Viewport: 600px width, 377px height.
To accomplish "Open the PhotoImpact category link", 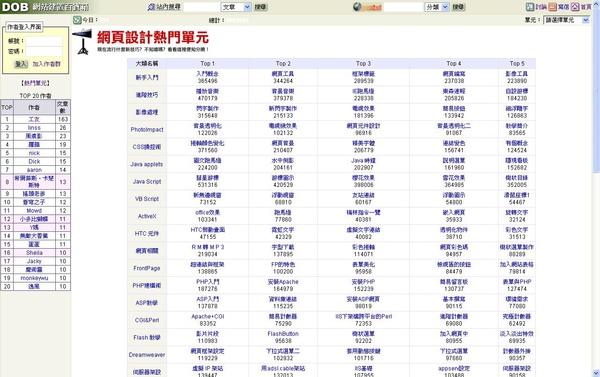I will (147, 129).
